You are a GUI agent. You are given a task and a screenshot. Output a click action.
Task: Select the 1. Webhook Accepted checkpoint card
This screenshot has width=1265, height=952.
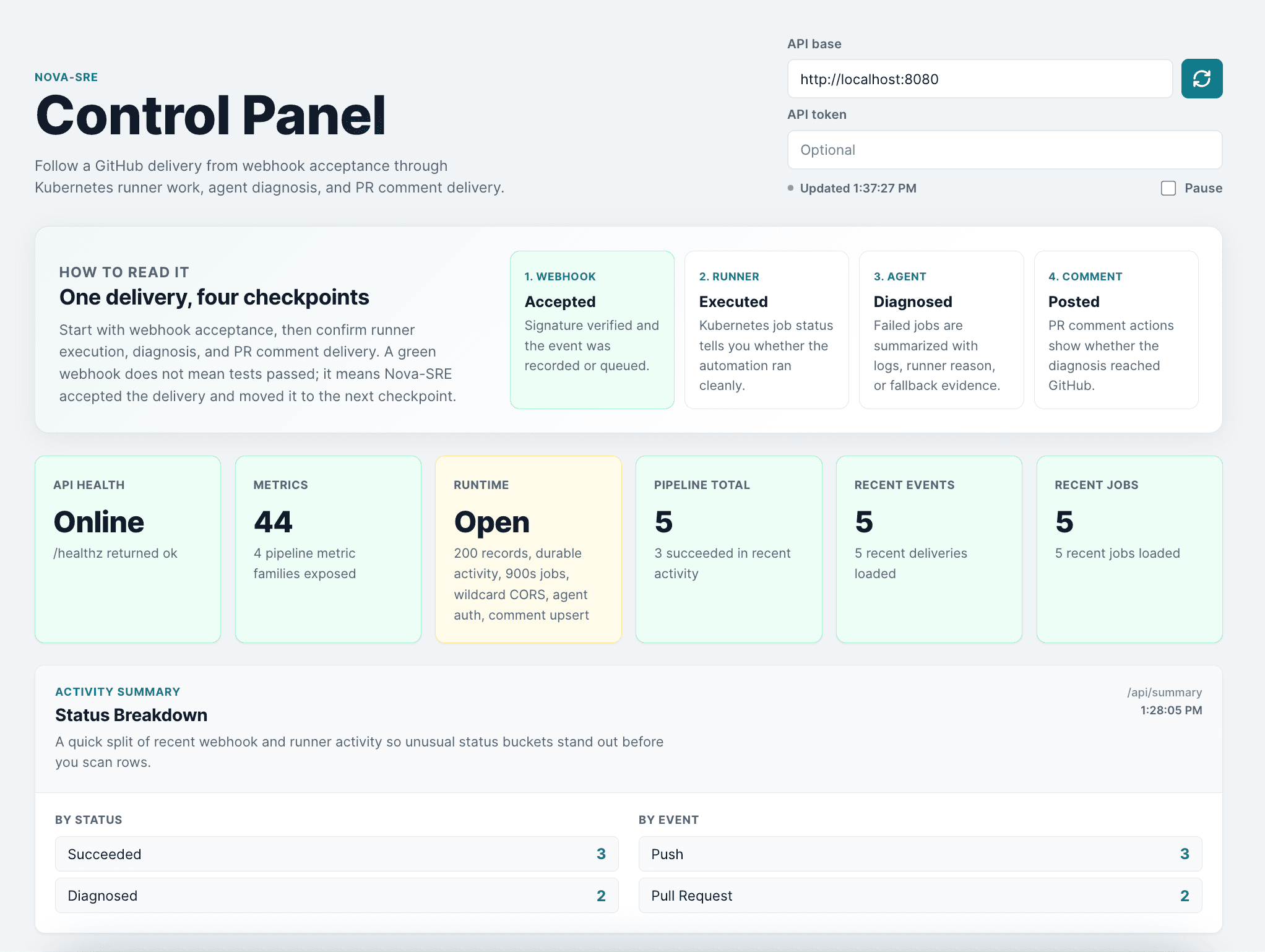(592, 329)
